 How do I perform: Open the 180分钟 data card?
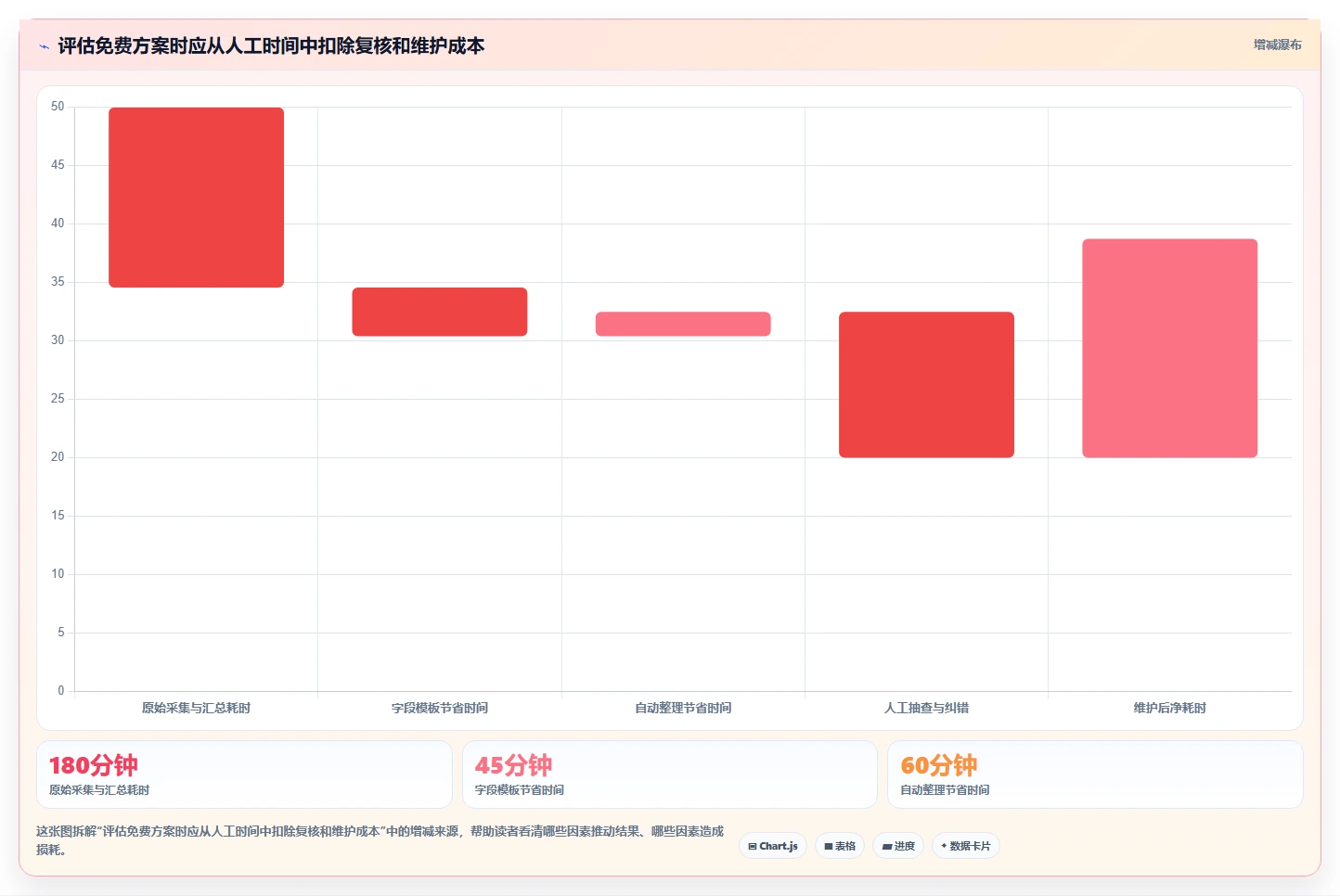pos(244,774)
